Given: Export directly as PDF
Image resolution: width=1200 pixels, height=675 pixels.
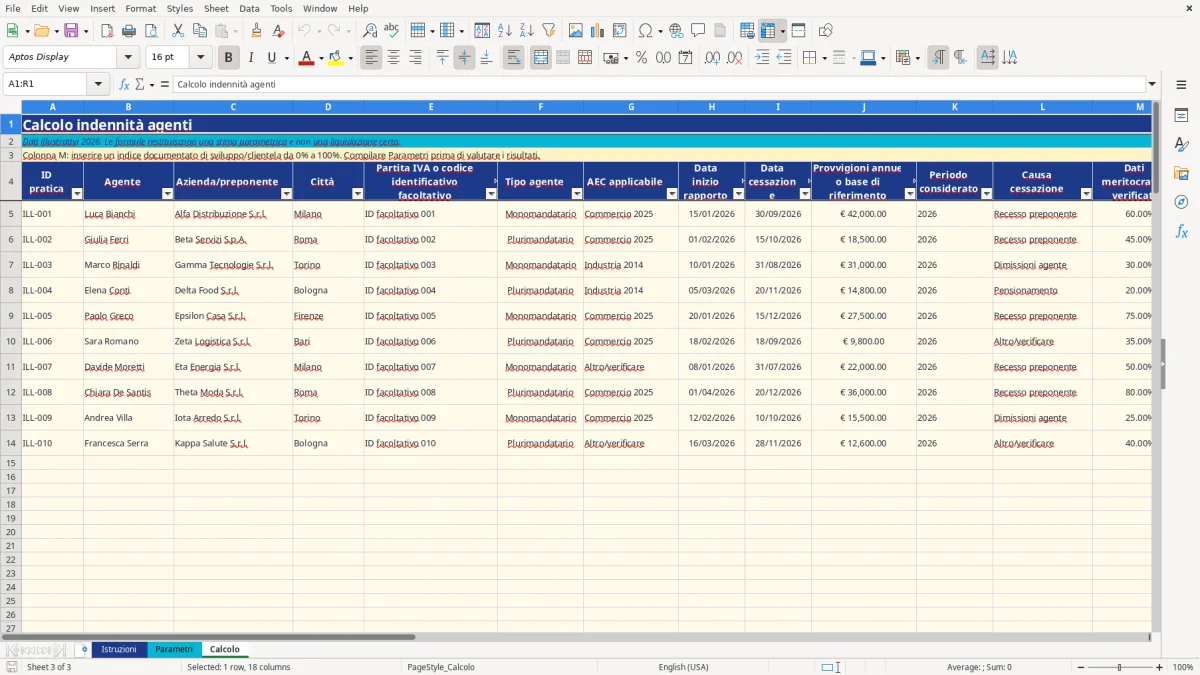Looking at the screenshot, I should (x=106, y=31).
